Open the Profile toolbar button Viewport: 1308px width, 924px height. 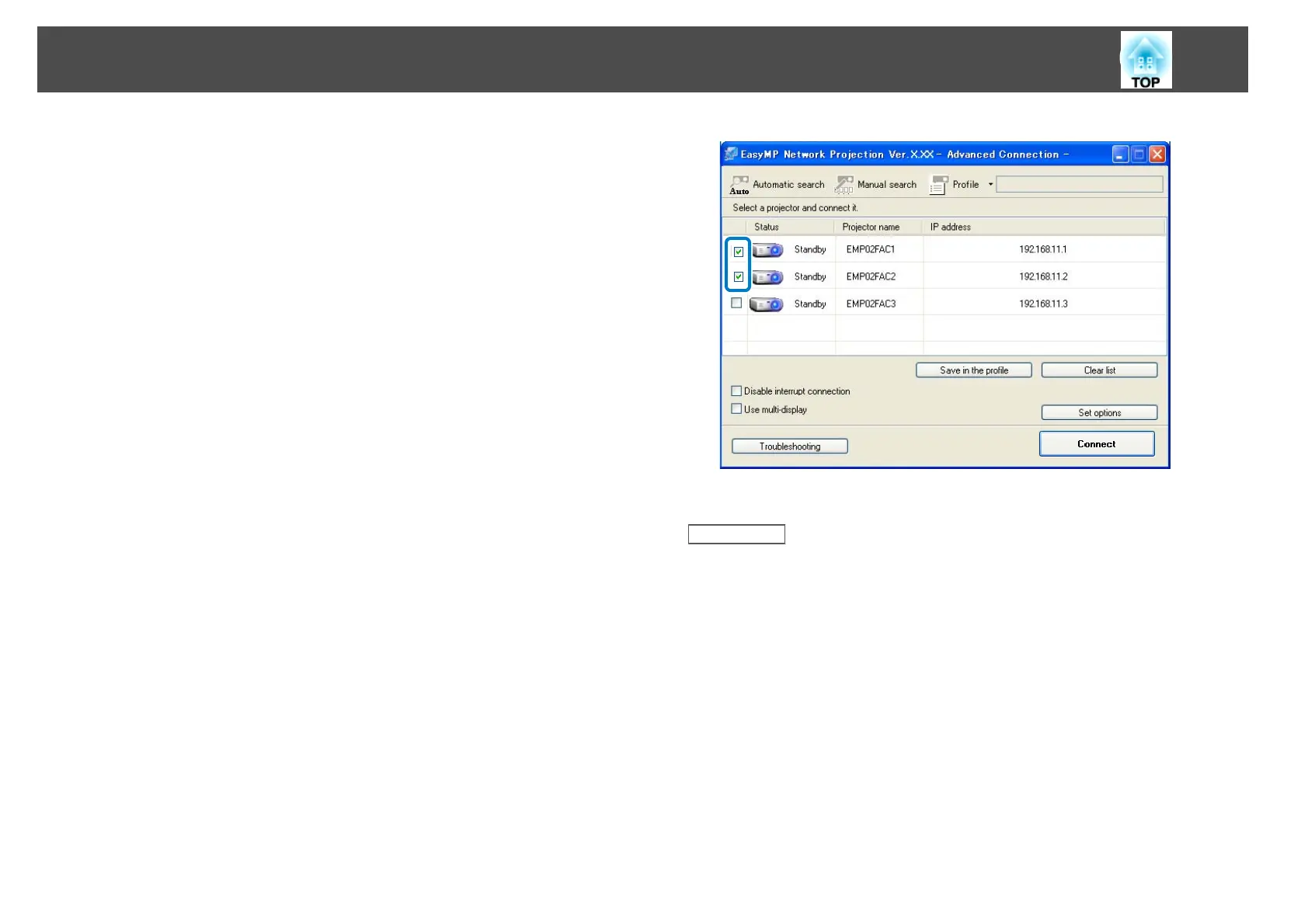955,185
